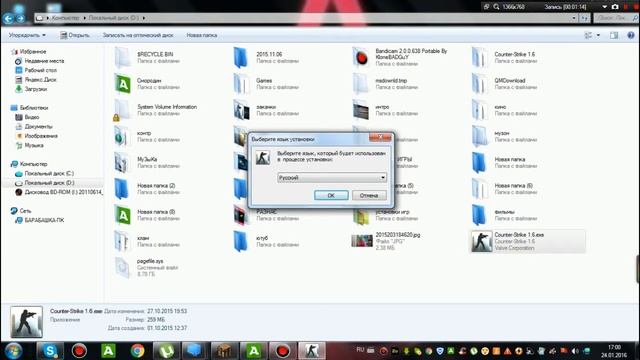Select the 2015203184620.jpg image file

pyautogui.click(x=362, y=241)
